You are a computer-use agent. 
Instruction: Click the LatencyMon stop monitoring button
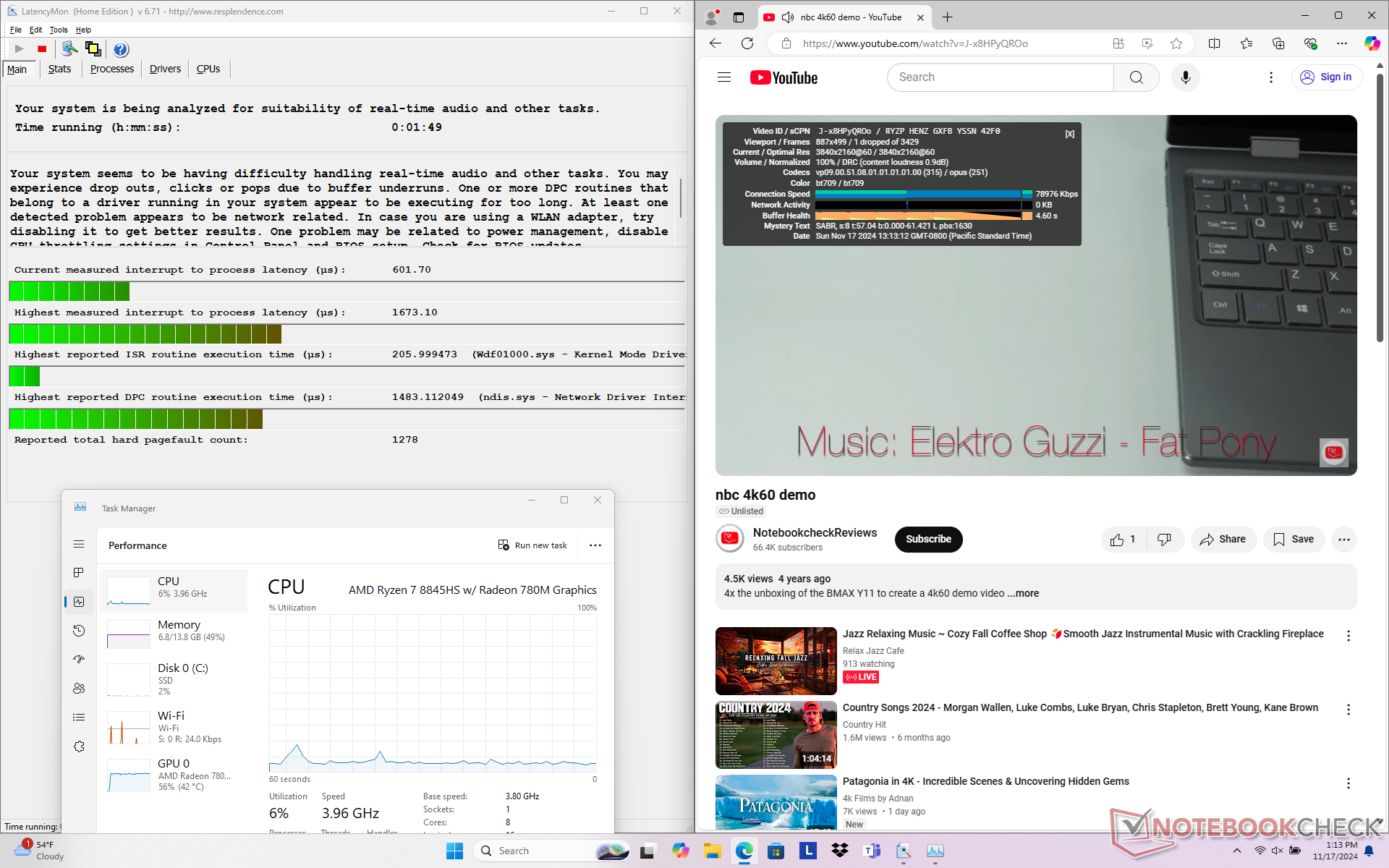click(42, 49)
